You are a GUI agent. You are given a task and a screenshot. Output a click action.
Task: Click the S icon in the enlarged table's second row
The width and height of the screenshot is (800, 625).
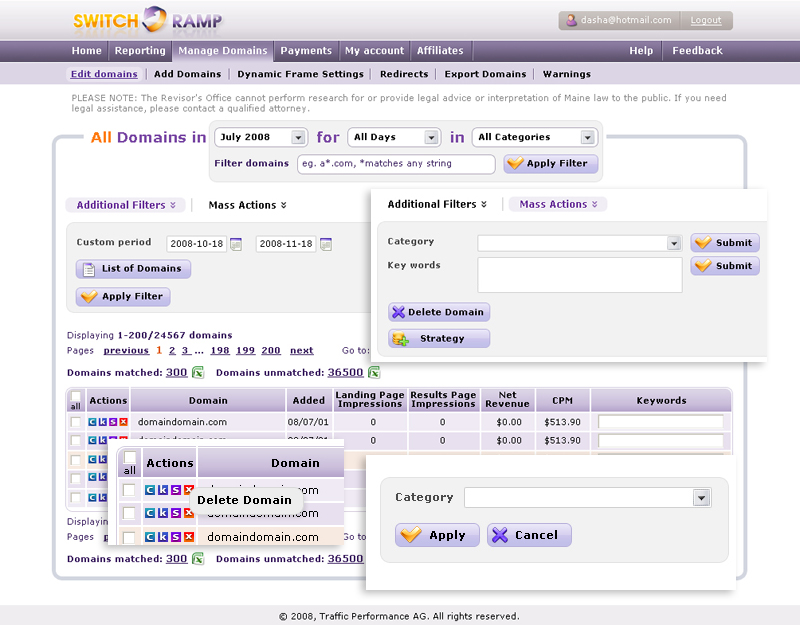176,513
